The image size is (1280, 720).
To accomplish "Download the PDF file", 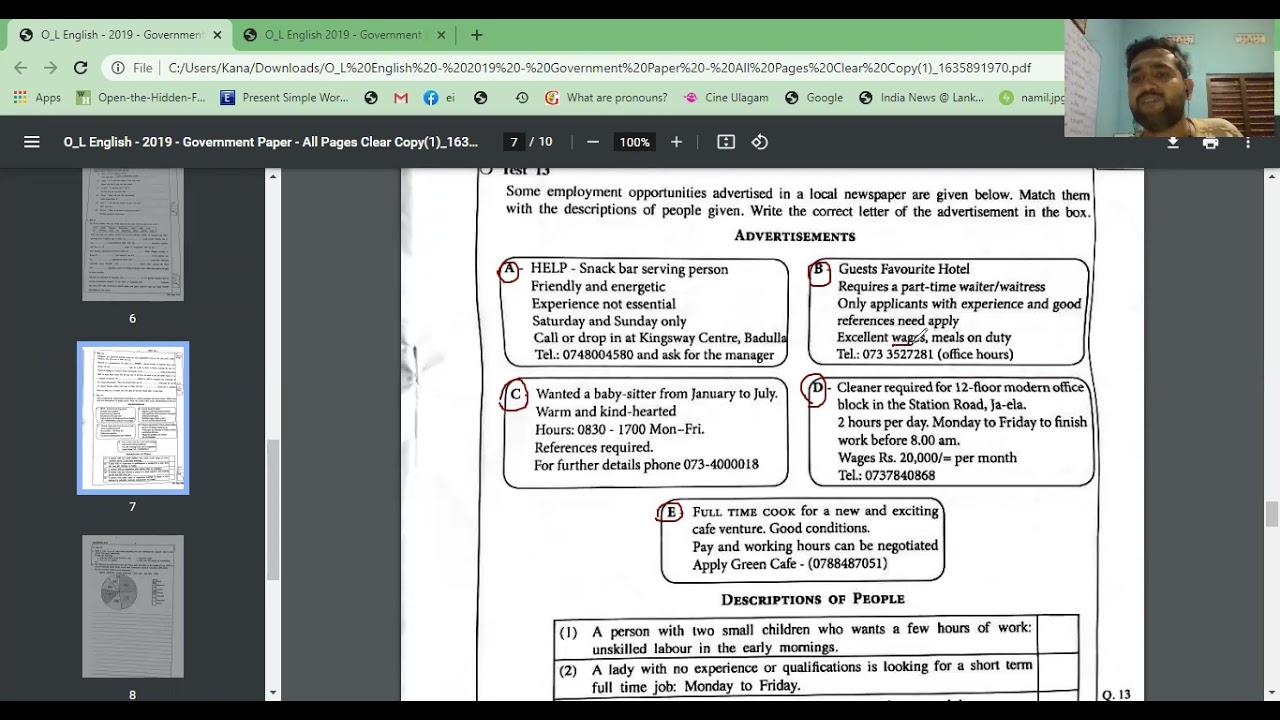I will pyautogui.click(x=1173, y=142).
